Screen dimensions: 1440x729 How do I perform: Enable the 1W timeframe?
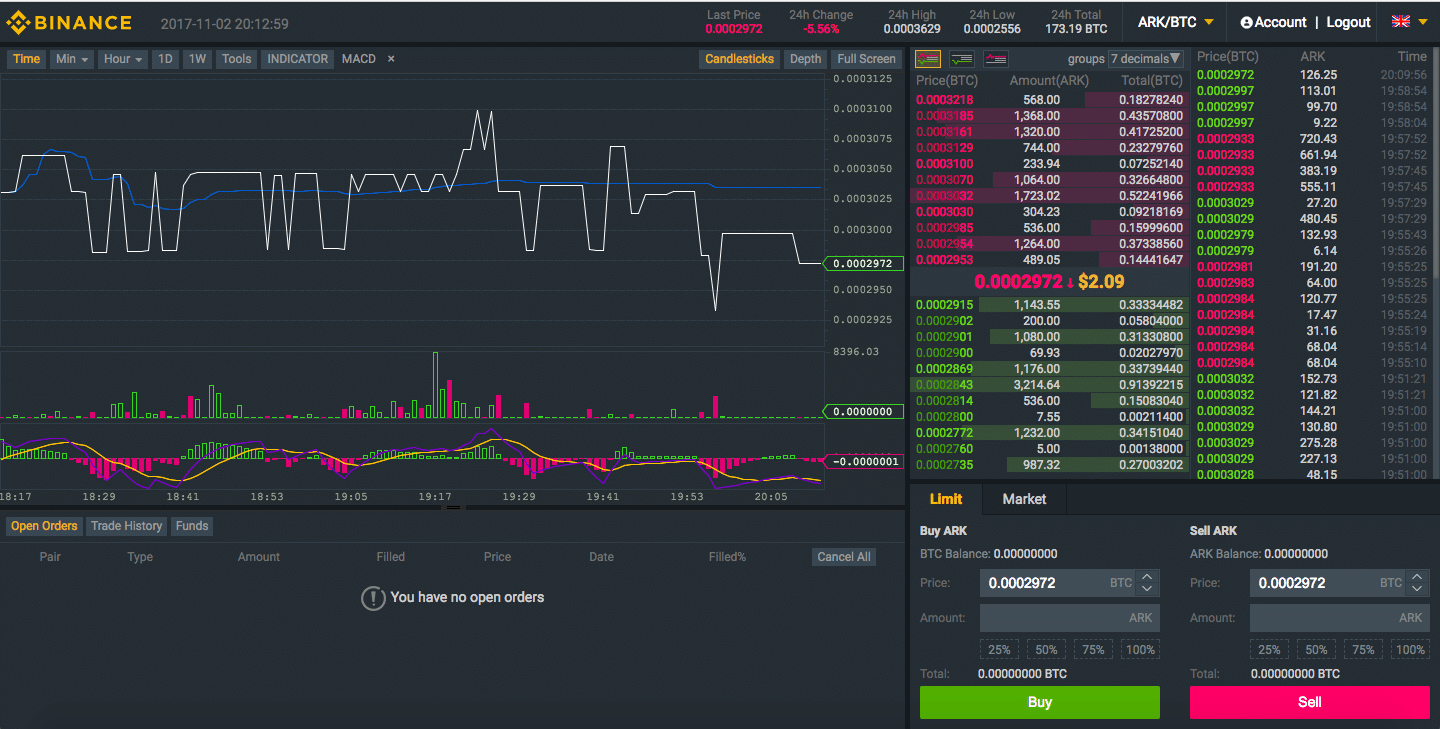click(197, 59)
